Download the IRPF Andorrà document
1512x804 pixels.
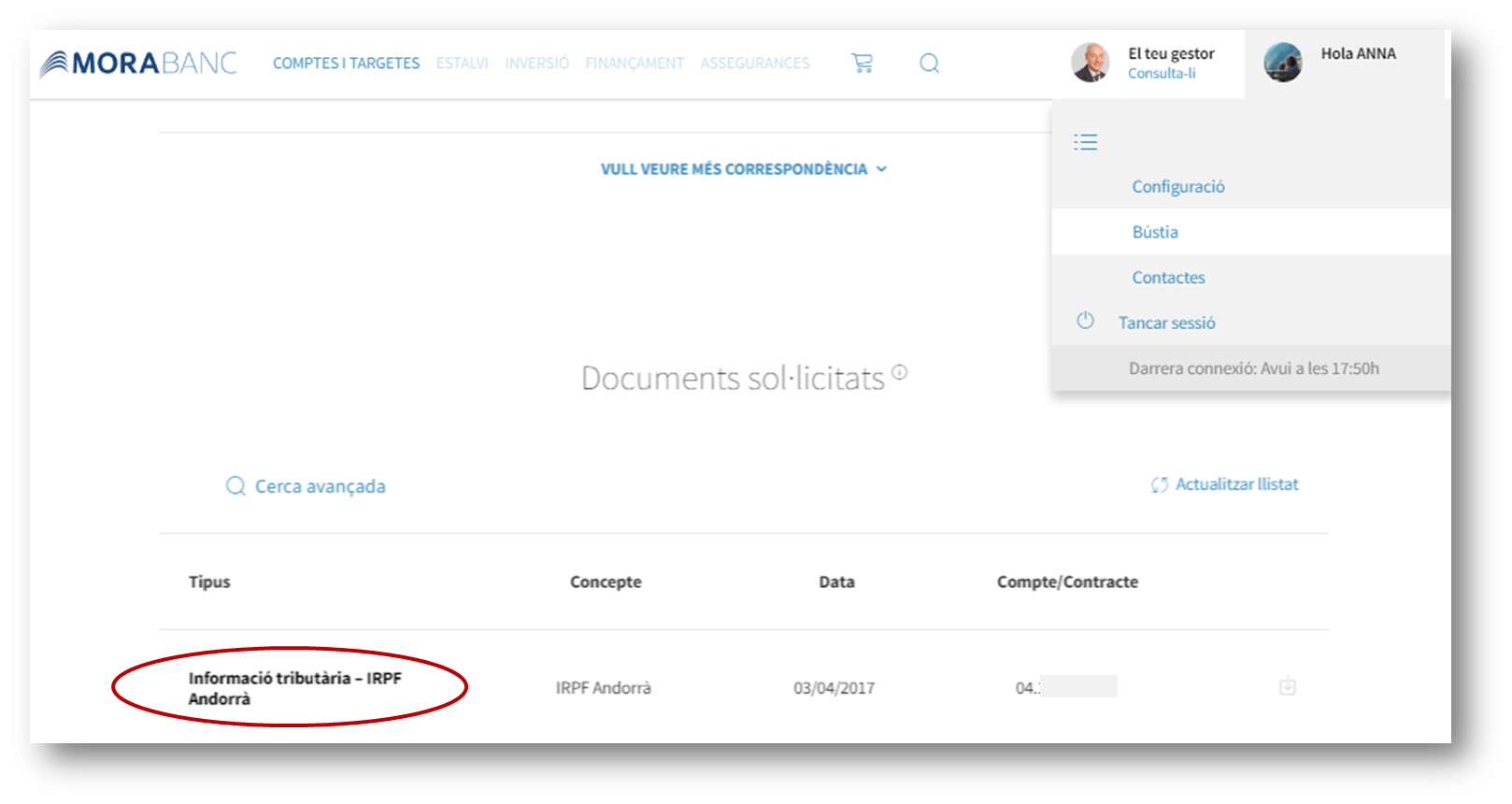point(1287,686)
